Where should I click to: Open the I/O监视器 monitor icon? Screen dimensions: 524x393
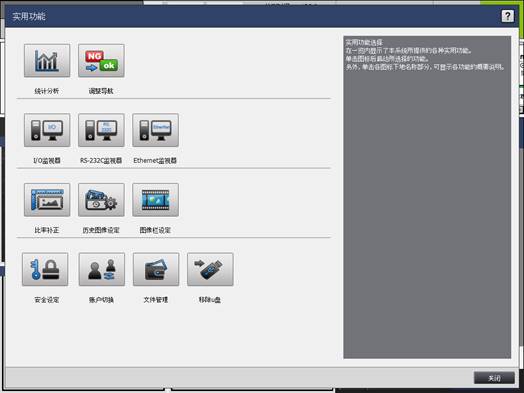coord(47,130)
